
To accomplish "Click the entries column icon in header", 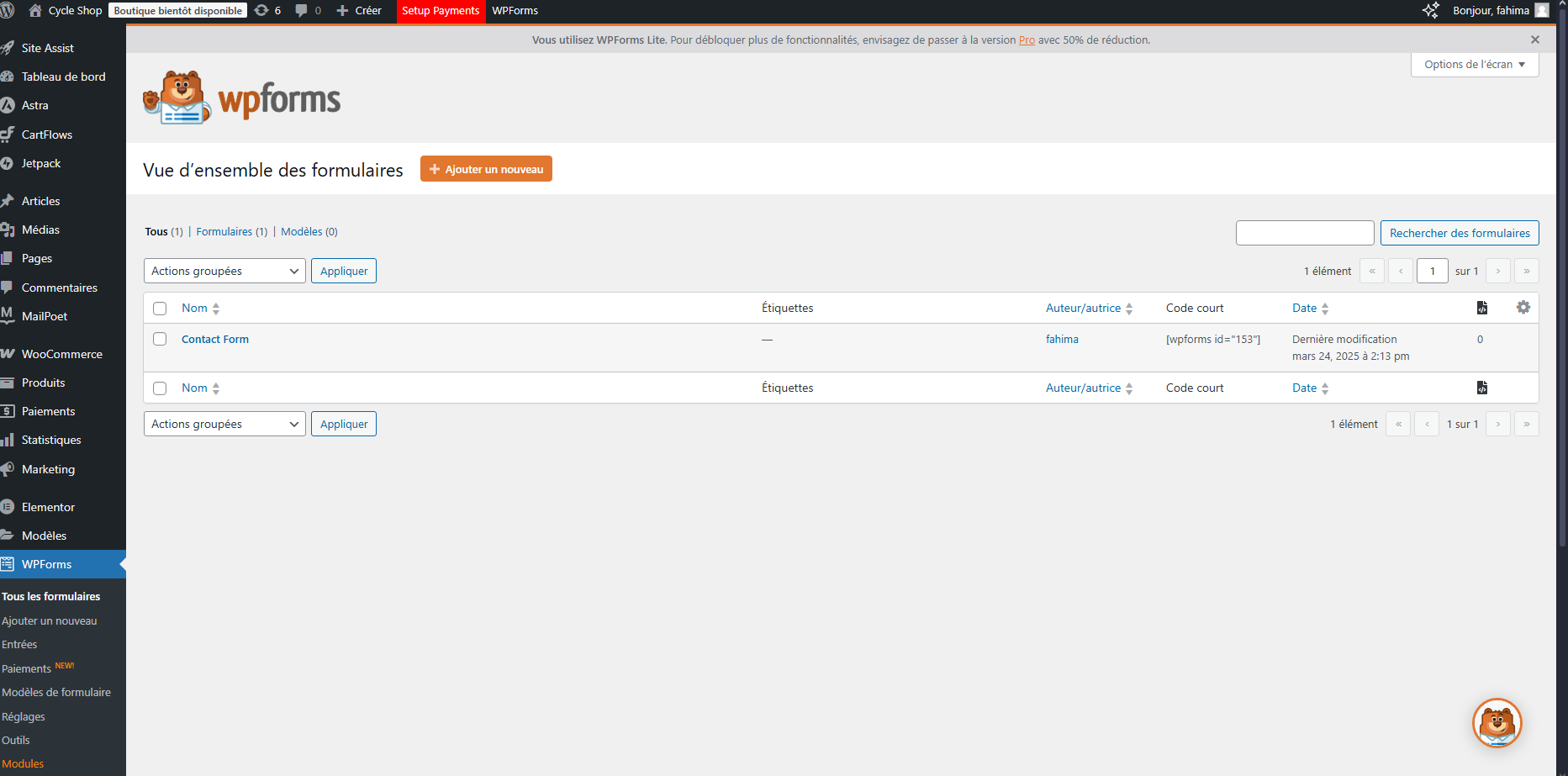I will point(1482,308).
